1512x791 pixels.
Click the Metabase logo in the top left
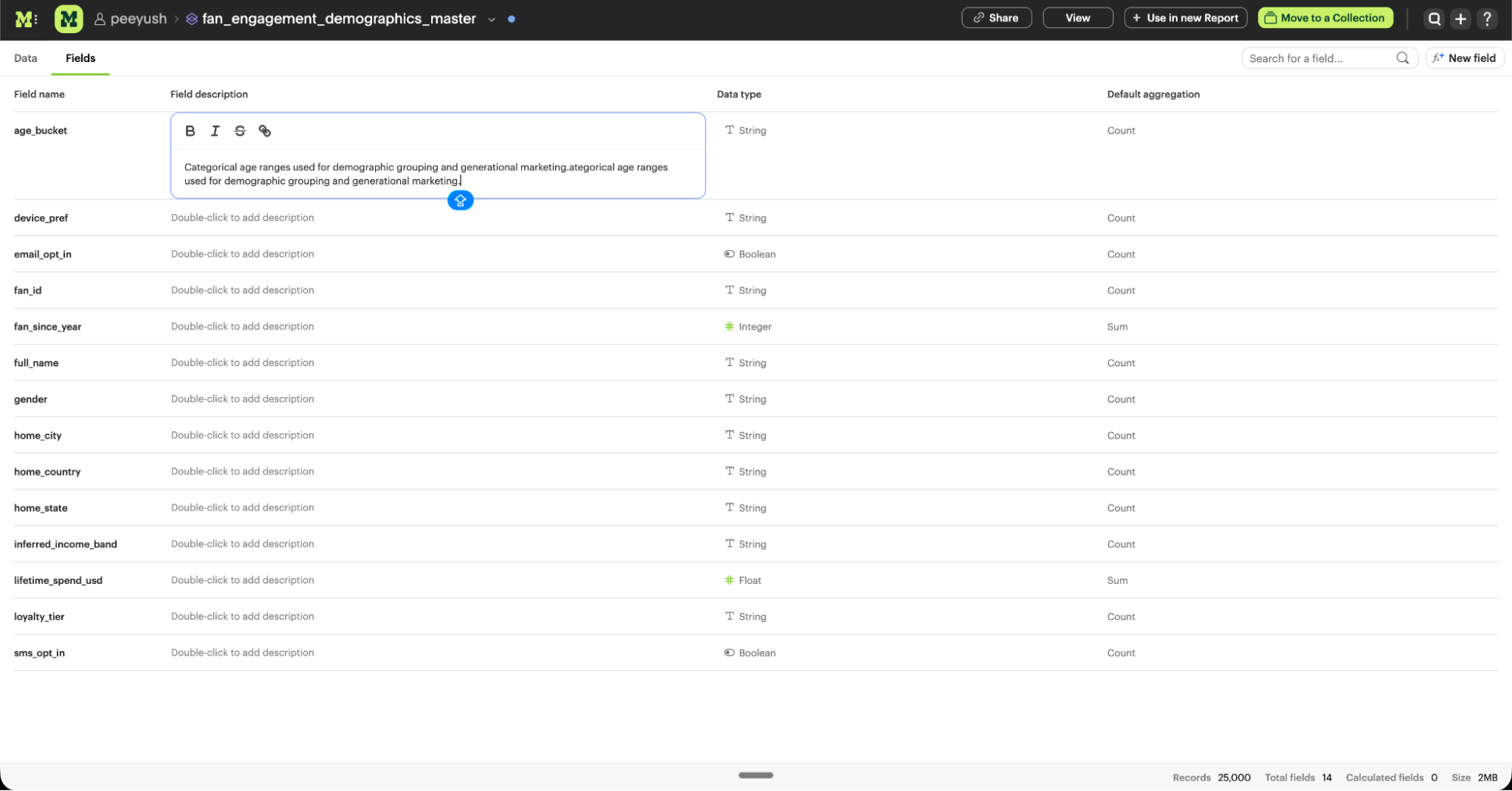click(x=26, y=18)
